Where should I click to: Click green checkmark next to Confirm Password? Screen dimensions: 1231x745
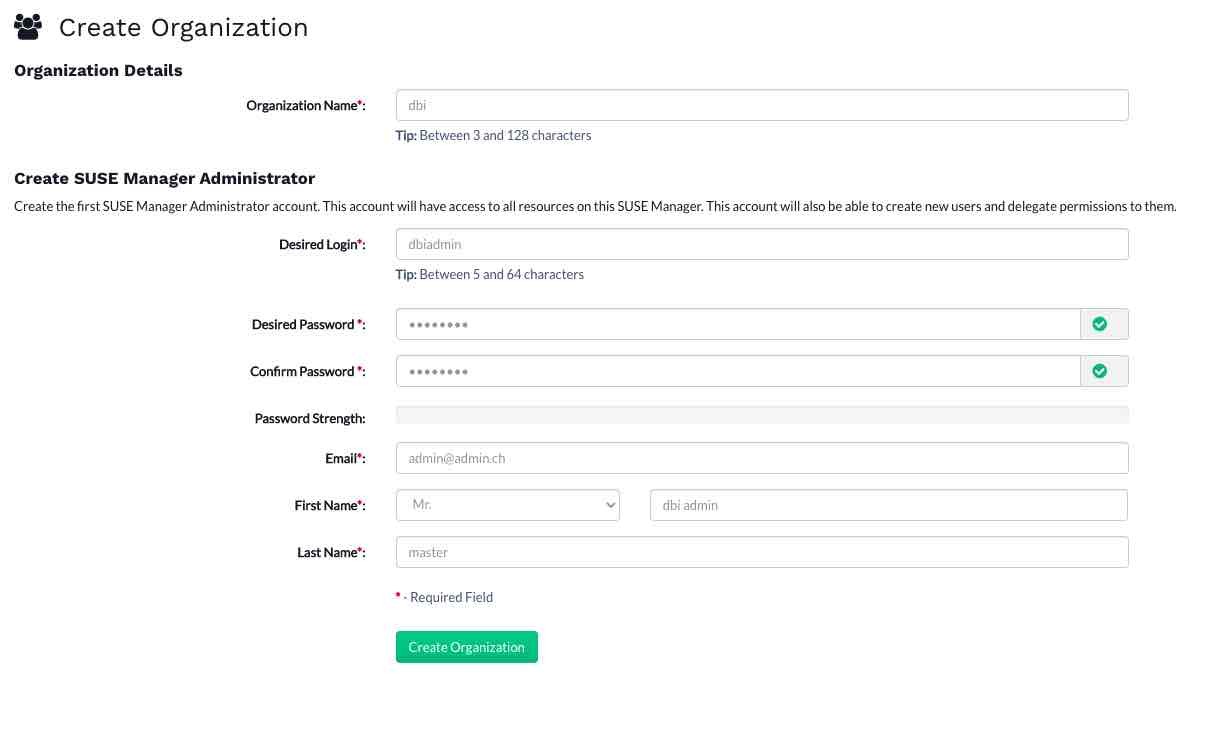point(1100,371)
